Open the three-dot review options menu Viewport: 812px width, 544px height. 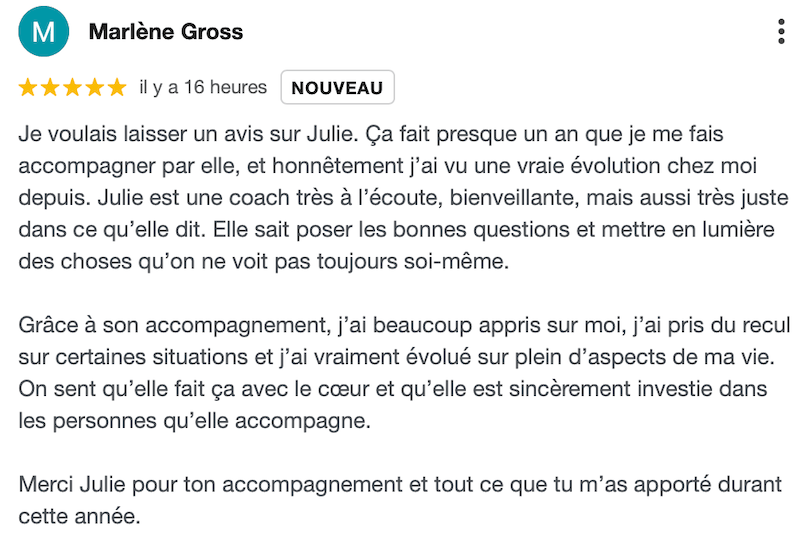[781, 32]
